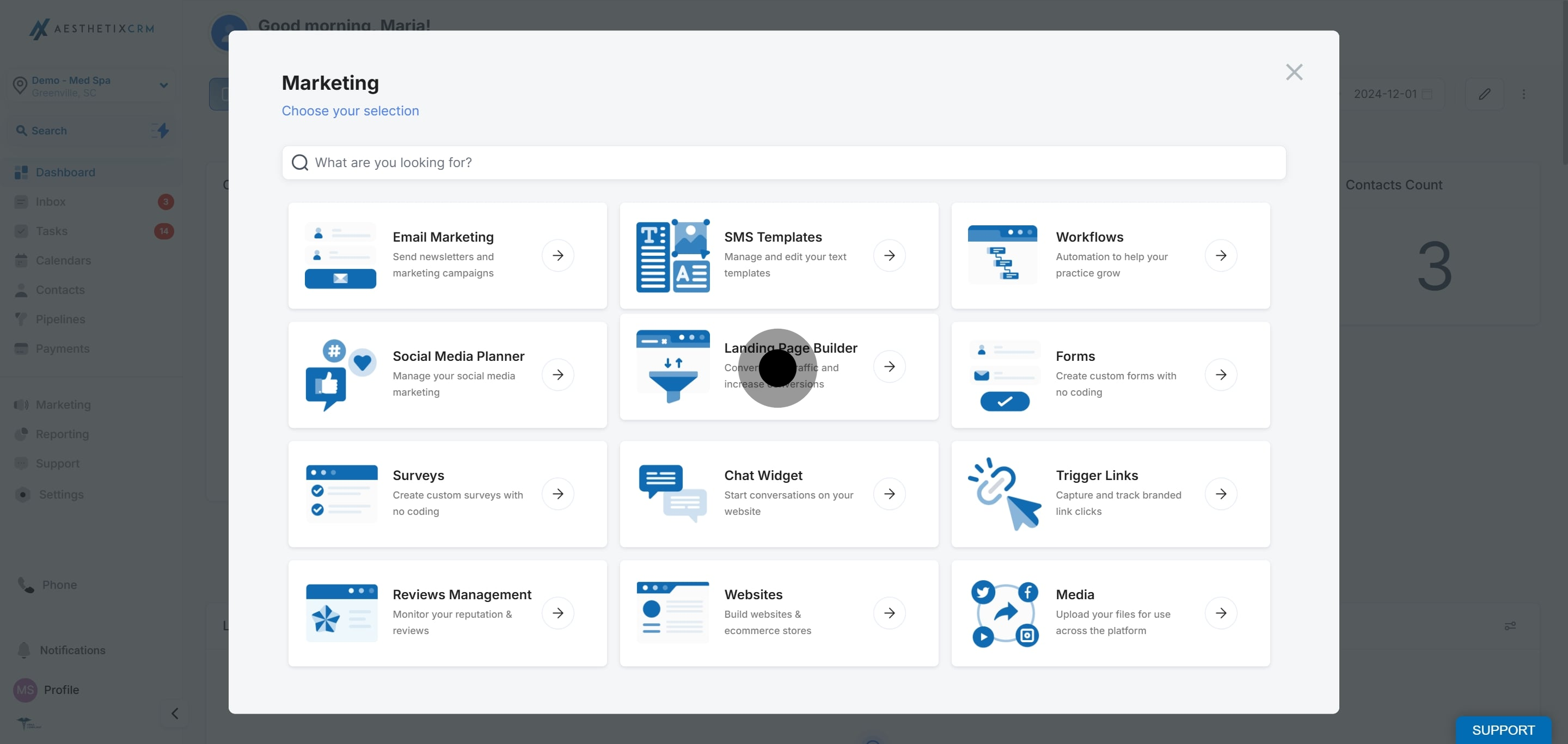
Task: Collapse the sidebar with the chevron arrow
Action: coord(175,714)
